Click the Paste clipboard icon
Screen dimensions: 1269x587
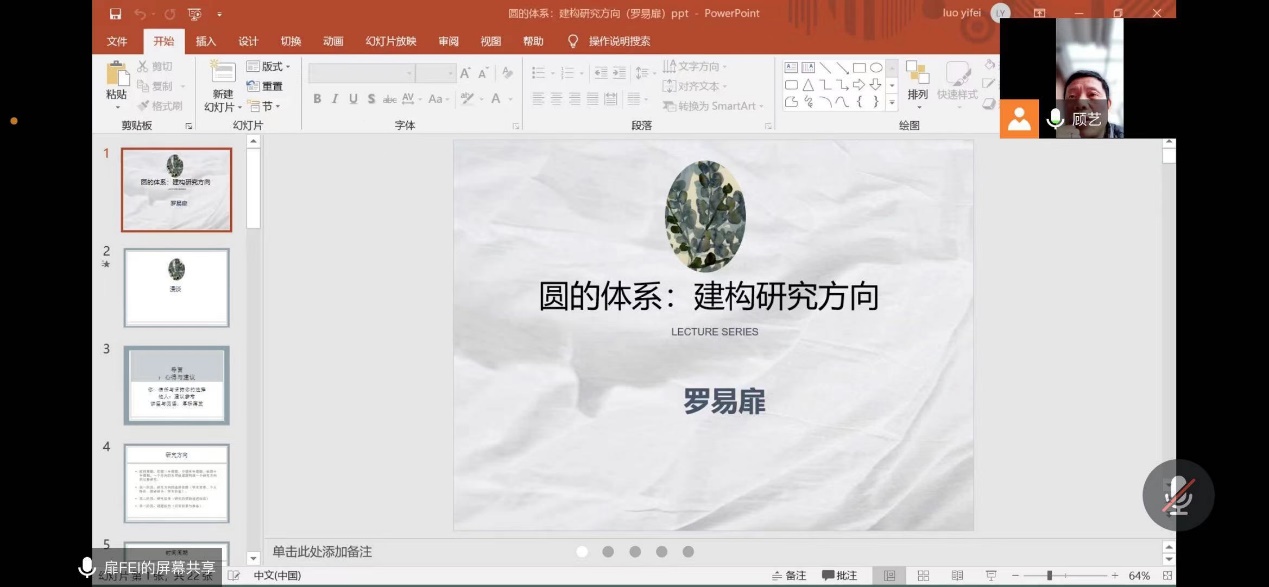pyautogui.click(x=117, y=80)
